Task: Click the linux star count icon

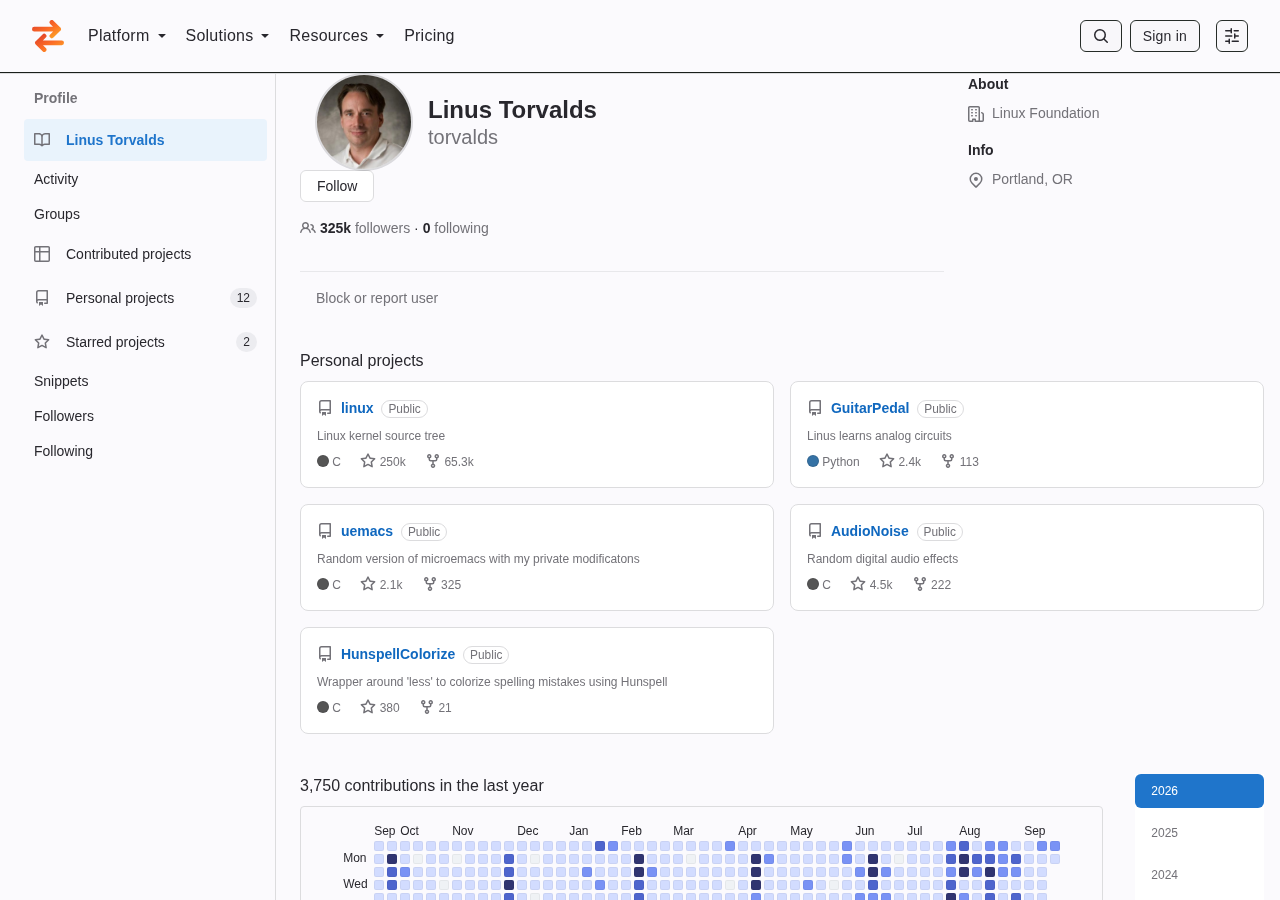Action: [x=368, y=461]
